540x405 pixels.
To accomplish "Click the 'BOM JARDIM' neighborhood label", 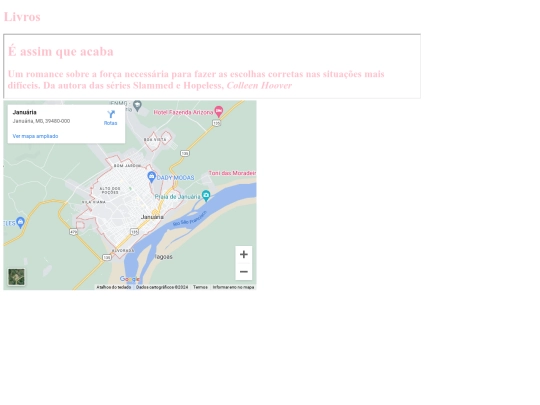I will point(127,166).
